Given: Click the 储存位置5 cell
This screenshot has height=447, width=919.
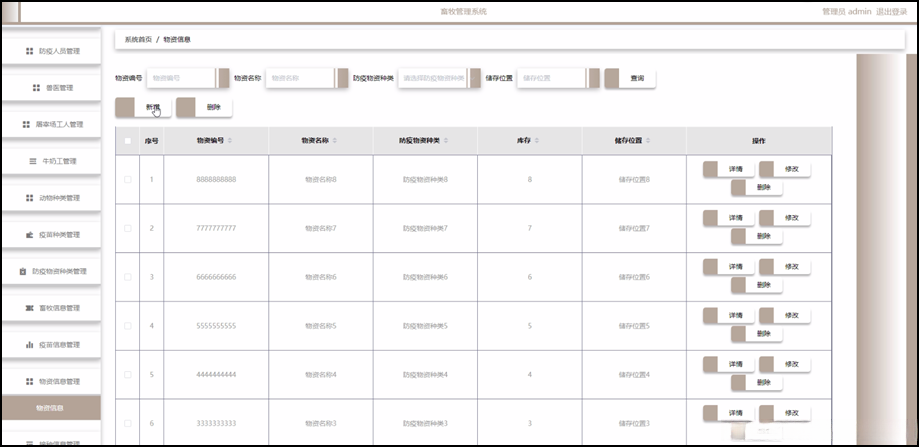Looking at the screenshot, I should coord(634,326).
